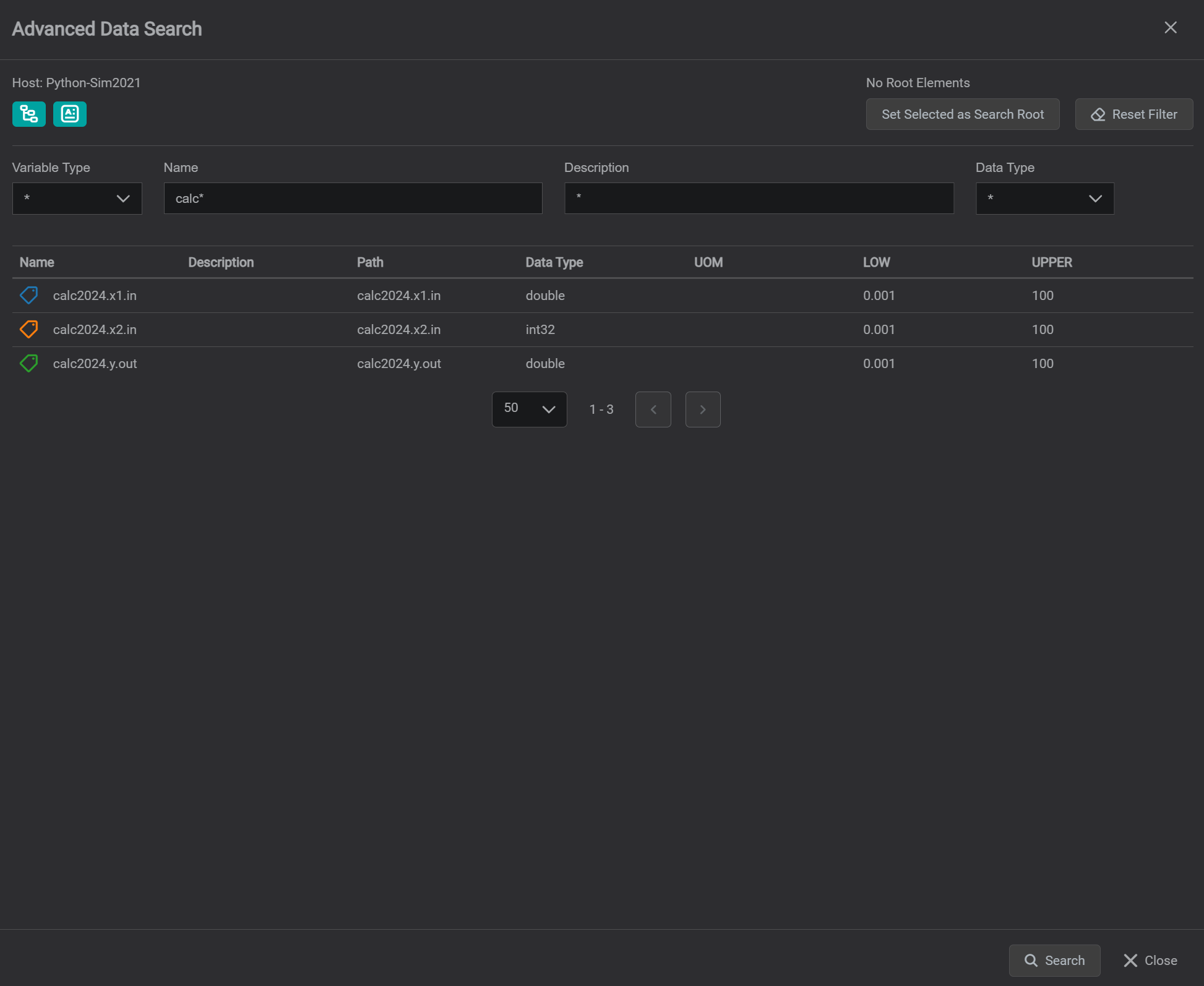Sort by the Description column header
This screenshot has width=1204, height=986.
click(221, 262)
